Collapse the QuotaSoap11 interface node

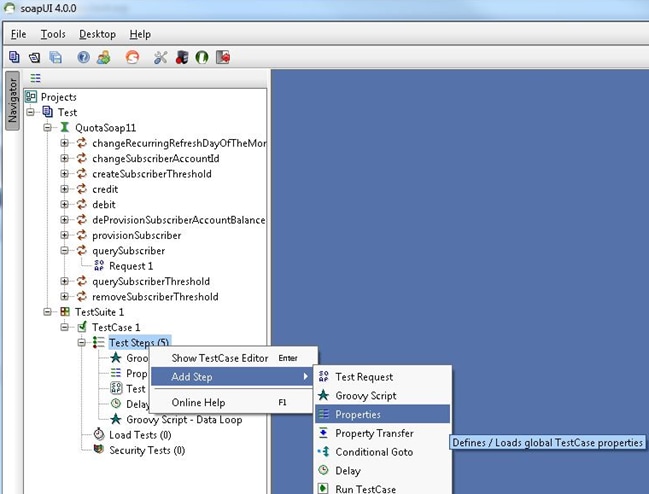48,127
